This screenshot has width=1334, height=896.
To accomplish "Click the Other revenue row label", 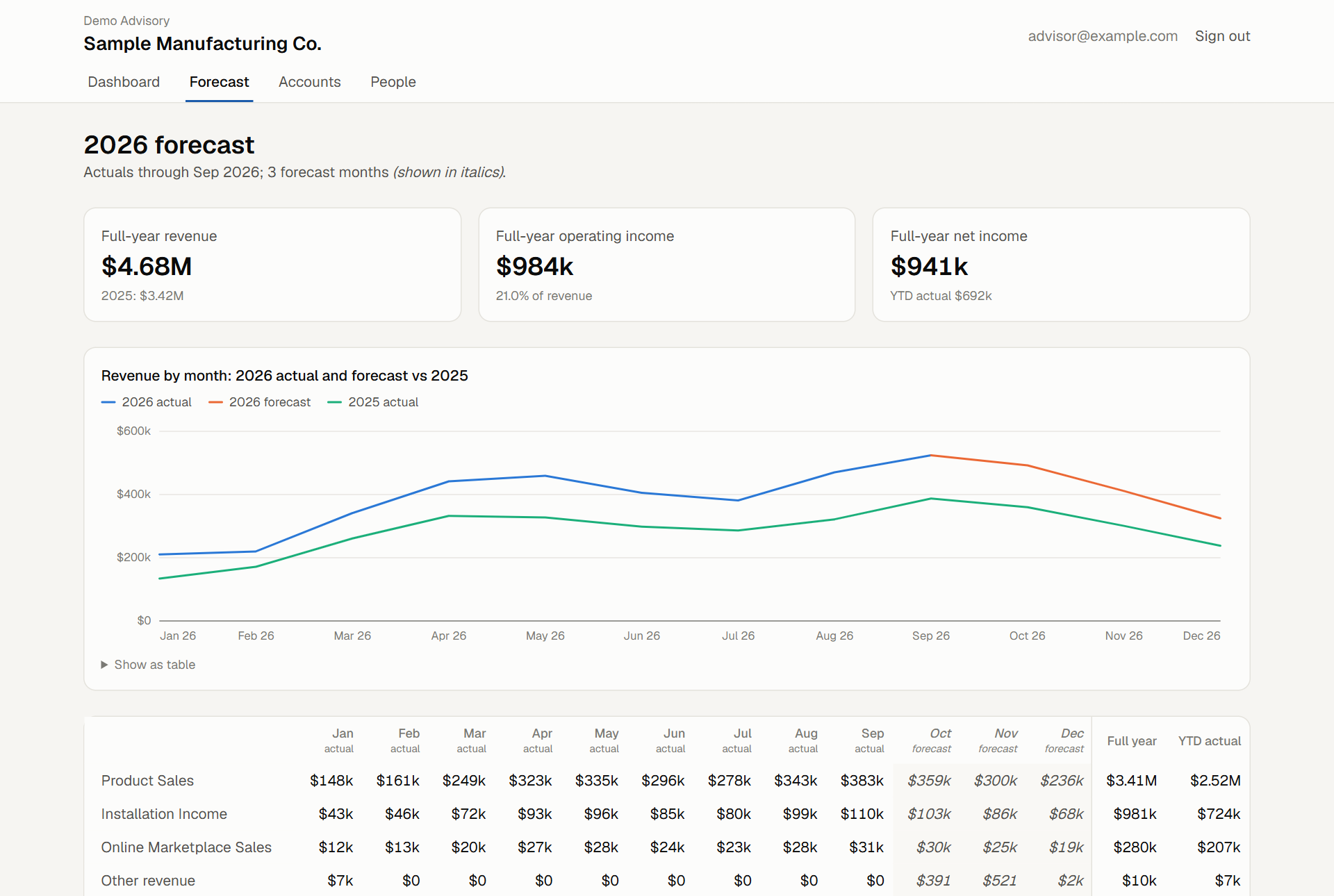I will coord(148,881).
